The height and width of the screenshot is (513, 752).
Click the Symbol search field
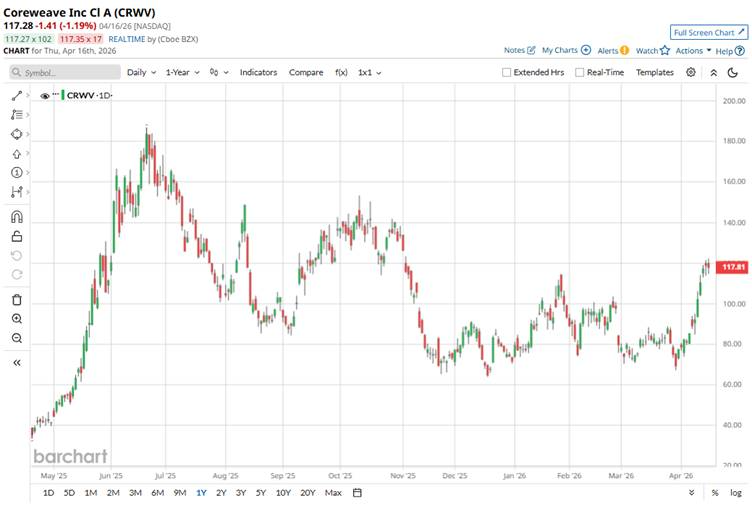click(65, 72)
